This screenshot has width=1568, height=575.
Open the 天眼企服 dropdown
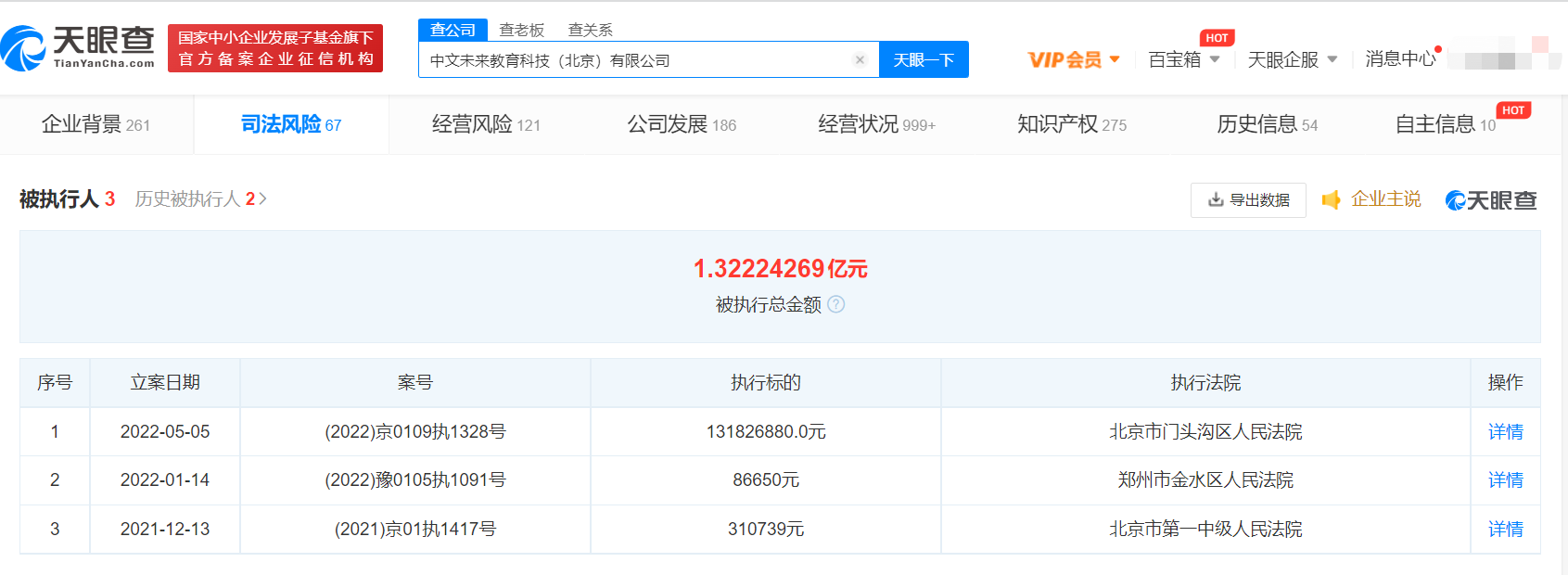tap(1292, 60)
